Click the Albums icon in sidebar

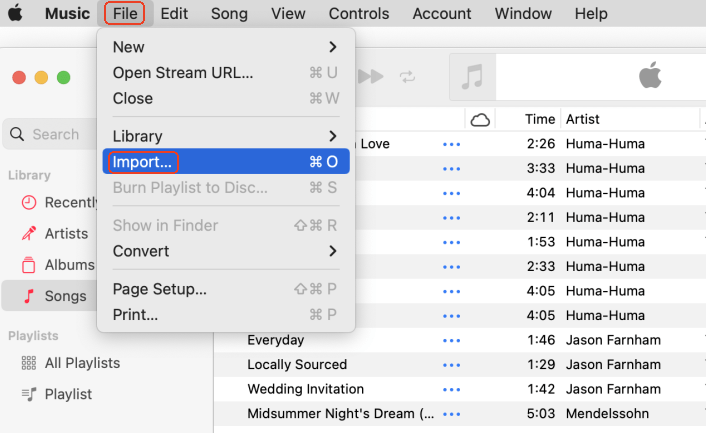pos(29,265)
